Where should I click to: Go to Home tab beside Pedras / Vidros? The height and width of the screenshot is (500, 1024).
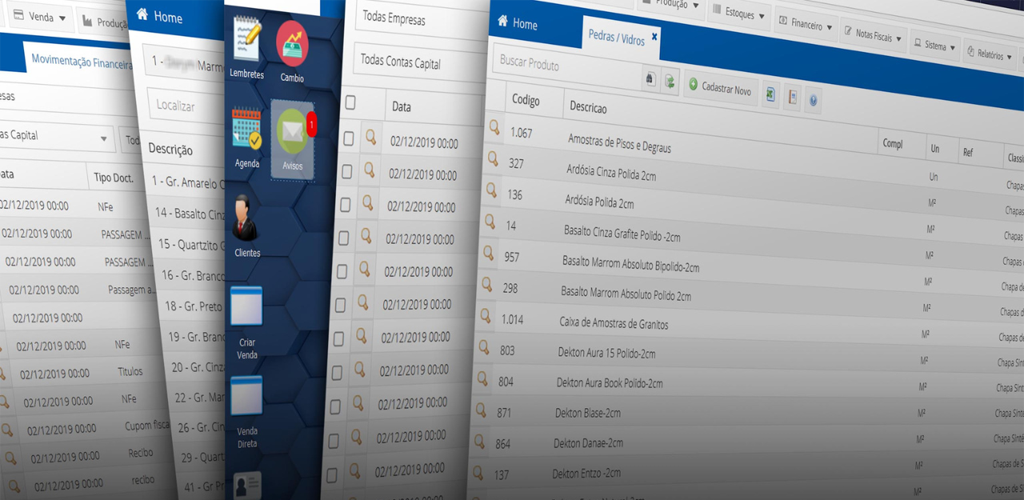tap(517, 23)
